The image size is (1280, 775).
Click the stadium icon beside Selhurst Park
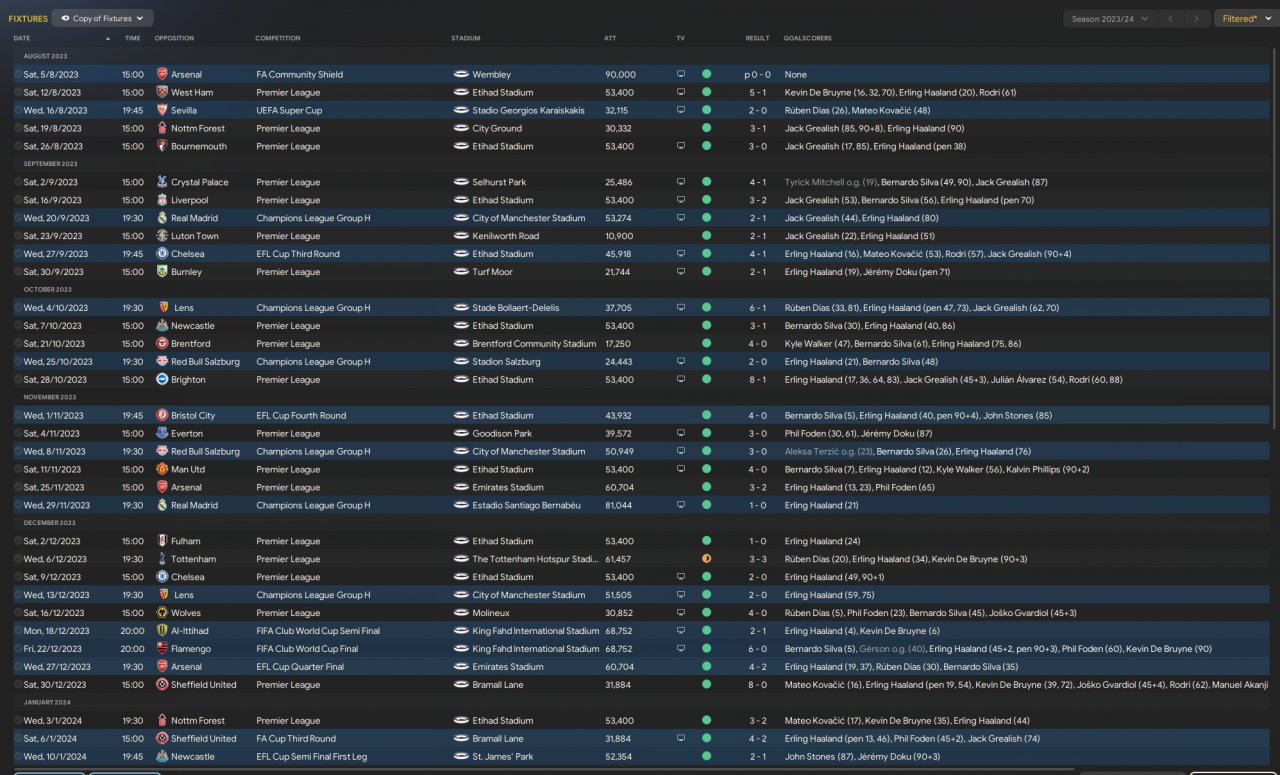click(x=461, y=182)
